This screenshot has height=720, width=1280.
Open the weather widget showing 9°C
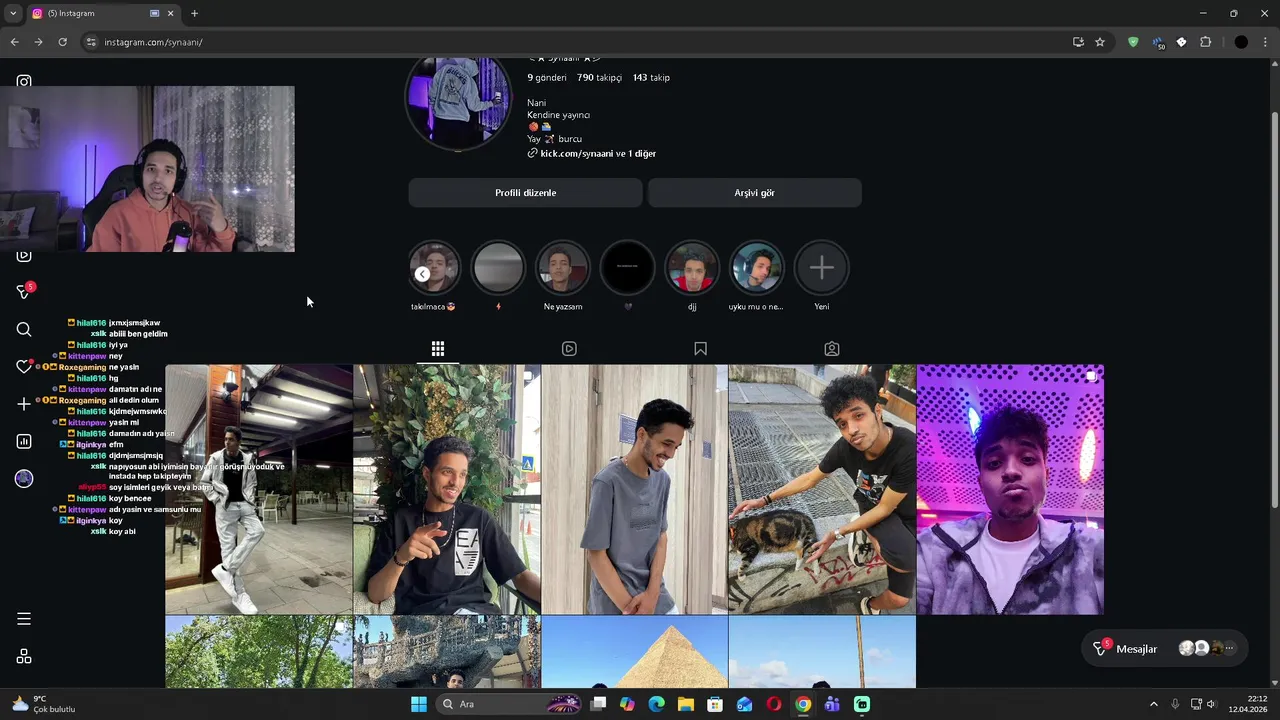pos(44,704)
